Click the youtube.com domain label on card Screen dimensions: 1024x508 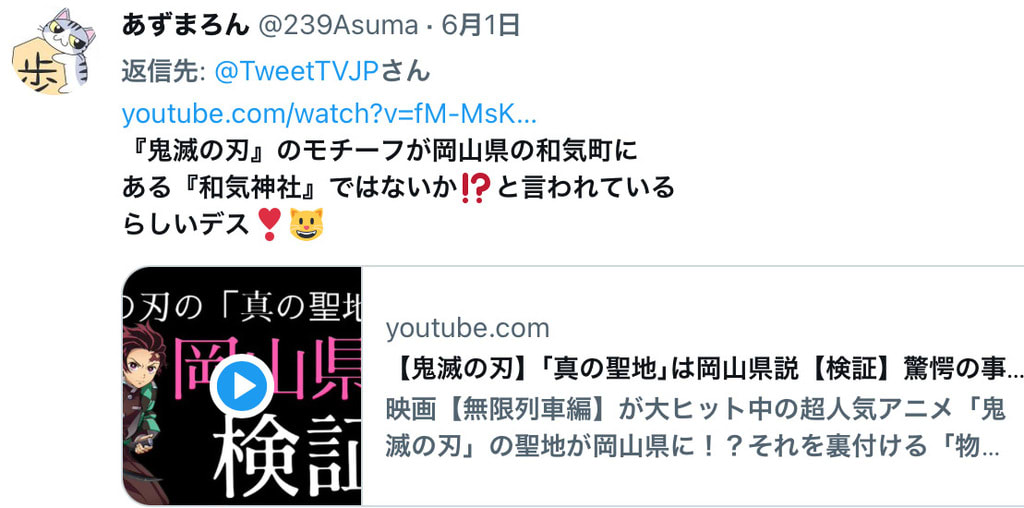coord(467,328)
